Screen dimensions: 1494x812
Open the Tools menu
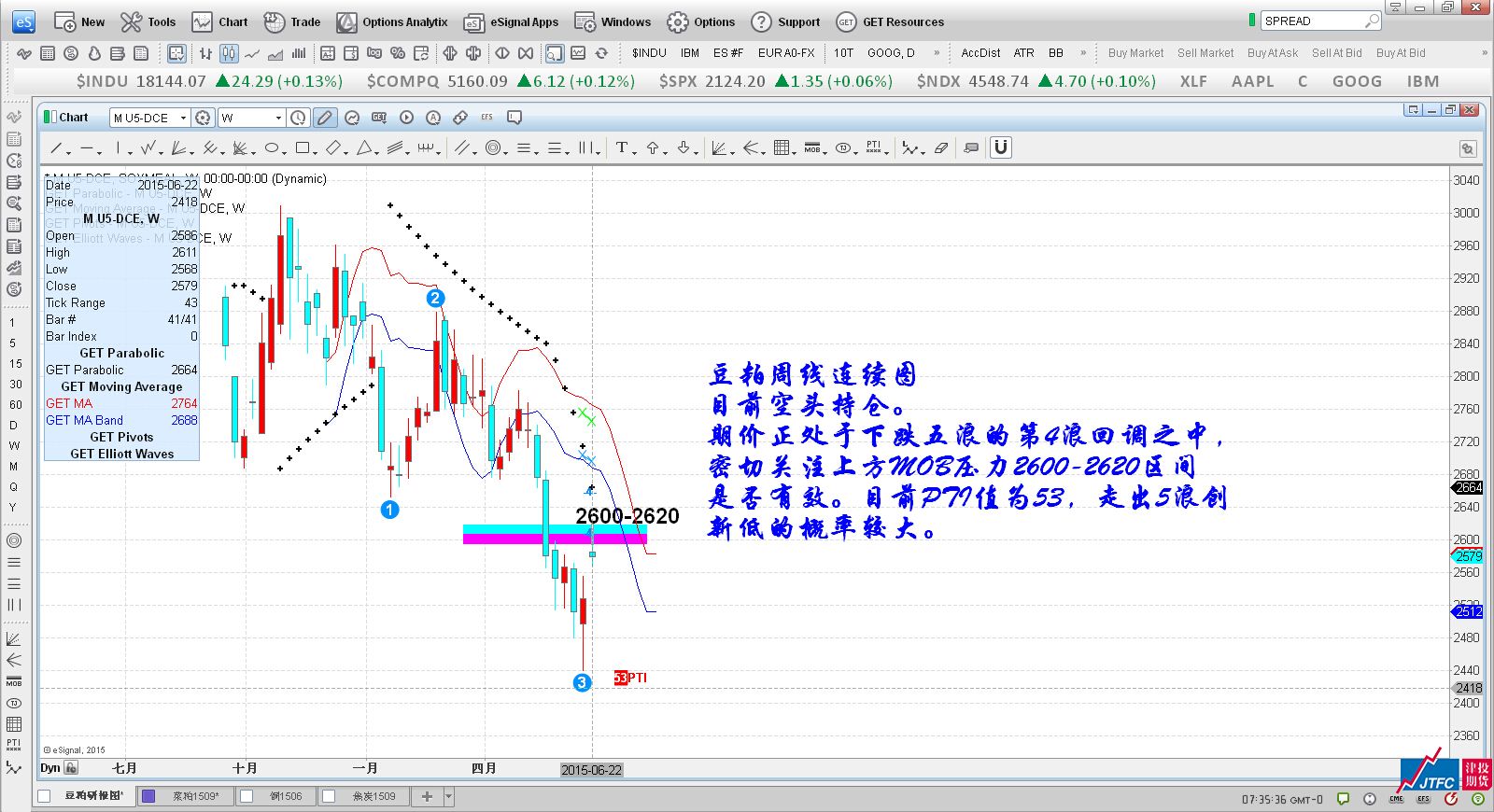pyautogui.click(x=148, y=21)
